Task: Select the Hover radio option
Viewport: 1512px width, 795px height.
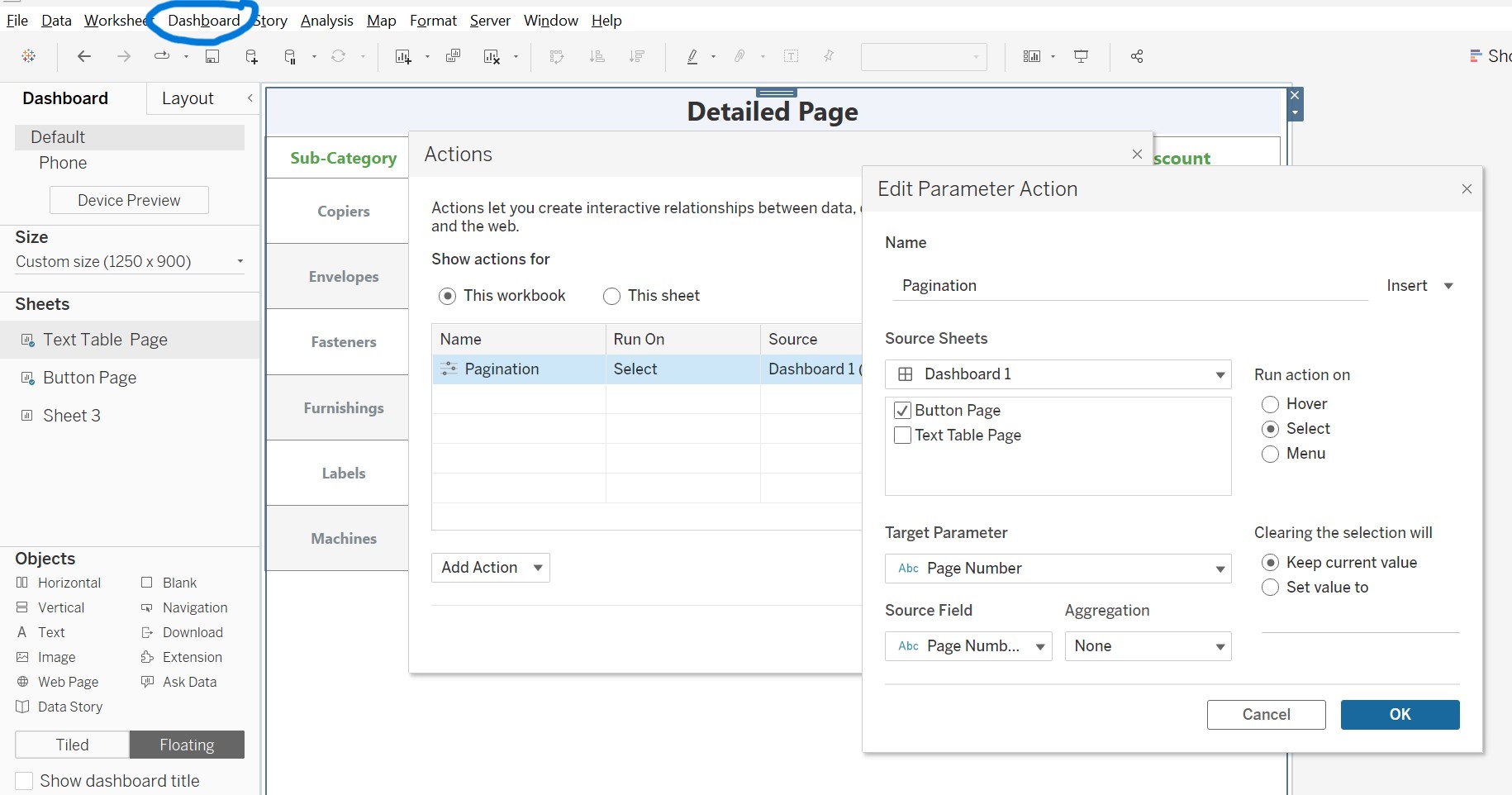Action: click(1271, 404)
